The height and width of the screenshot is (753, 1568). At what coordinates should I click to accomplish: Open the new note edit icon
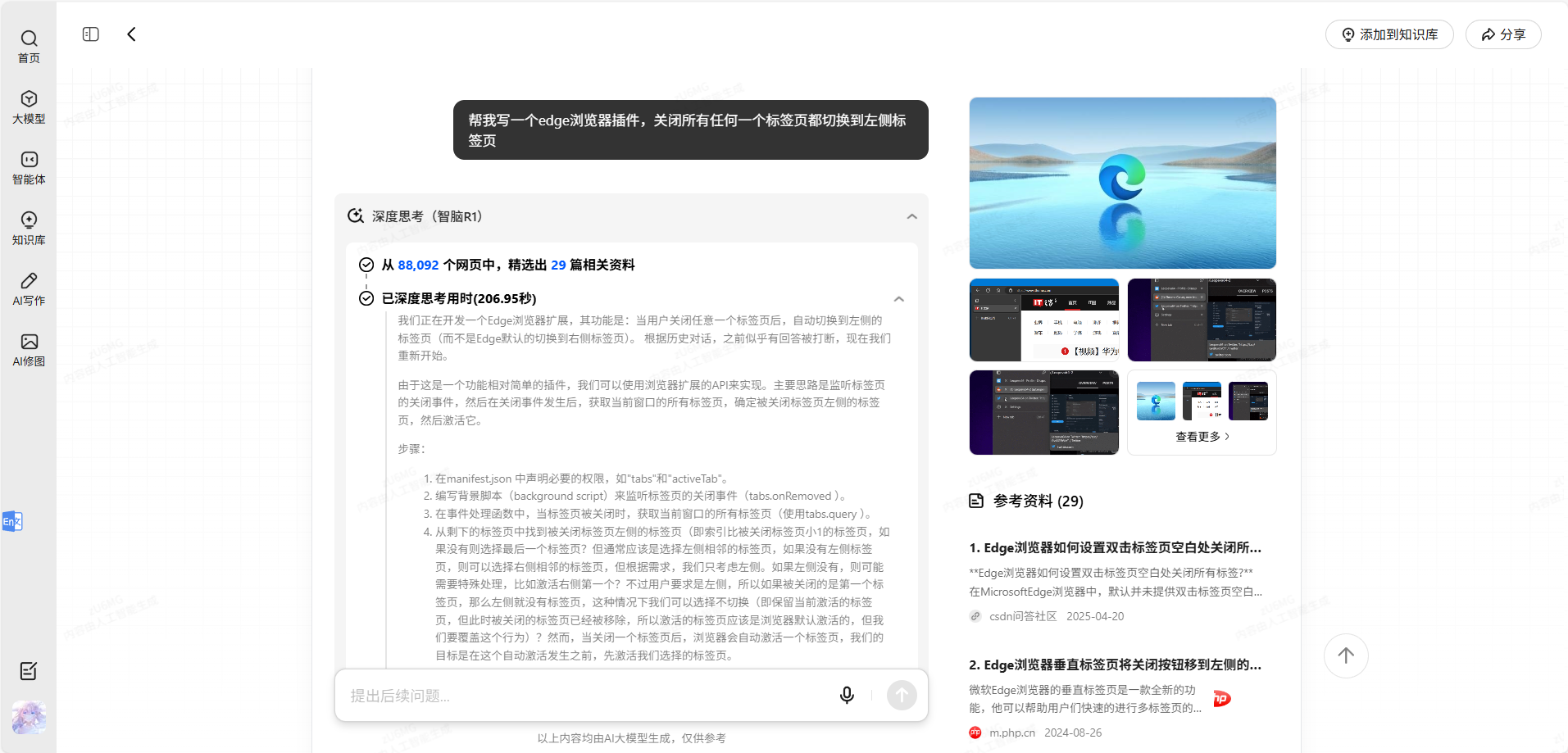pyautogui.click(x=29, y=671)
